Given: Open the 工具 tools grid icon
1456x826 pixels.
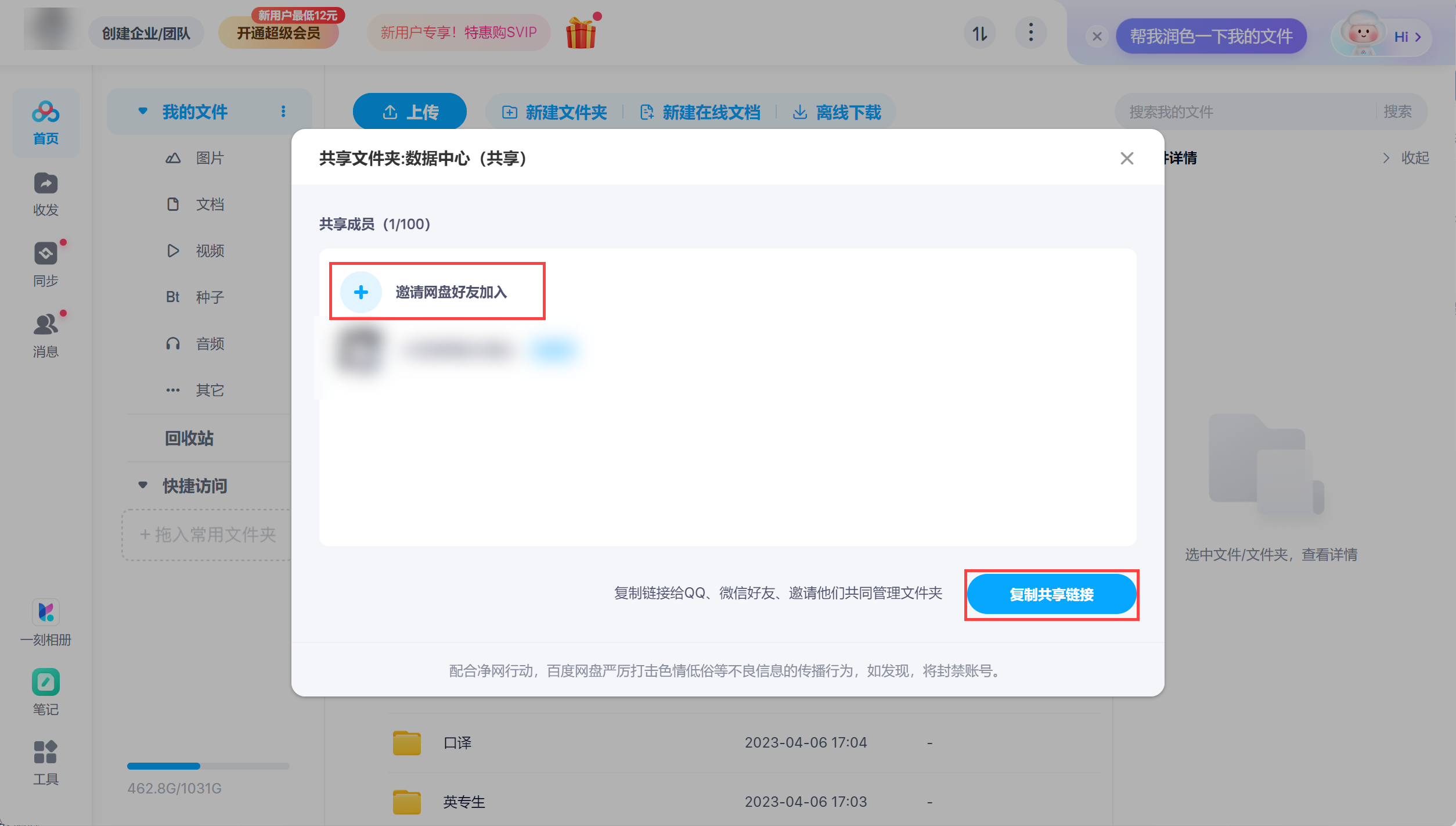Looking at the screenshot, I should (45, 752).
